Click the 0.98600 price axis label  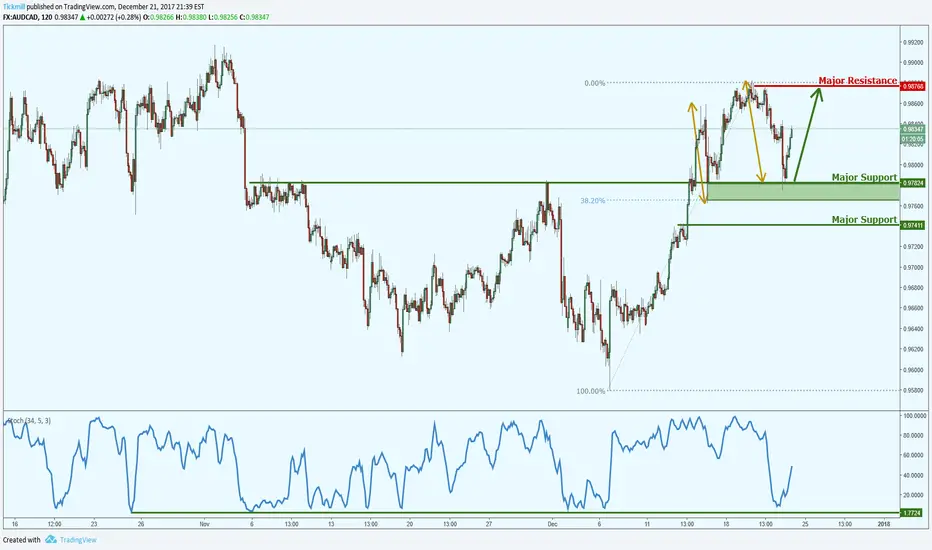(x=913, y=103)
